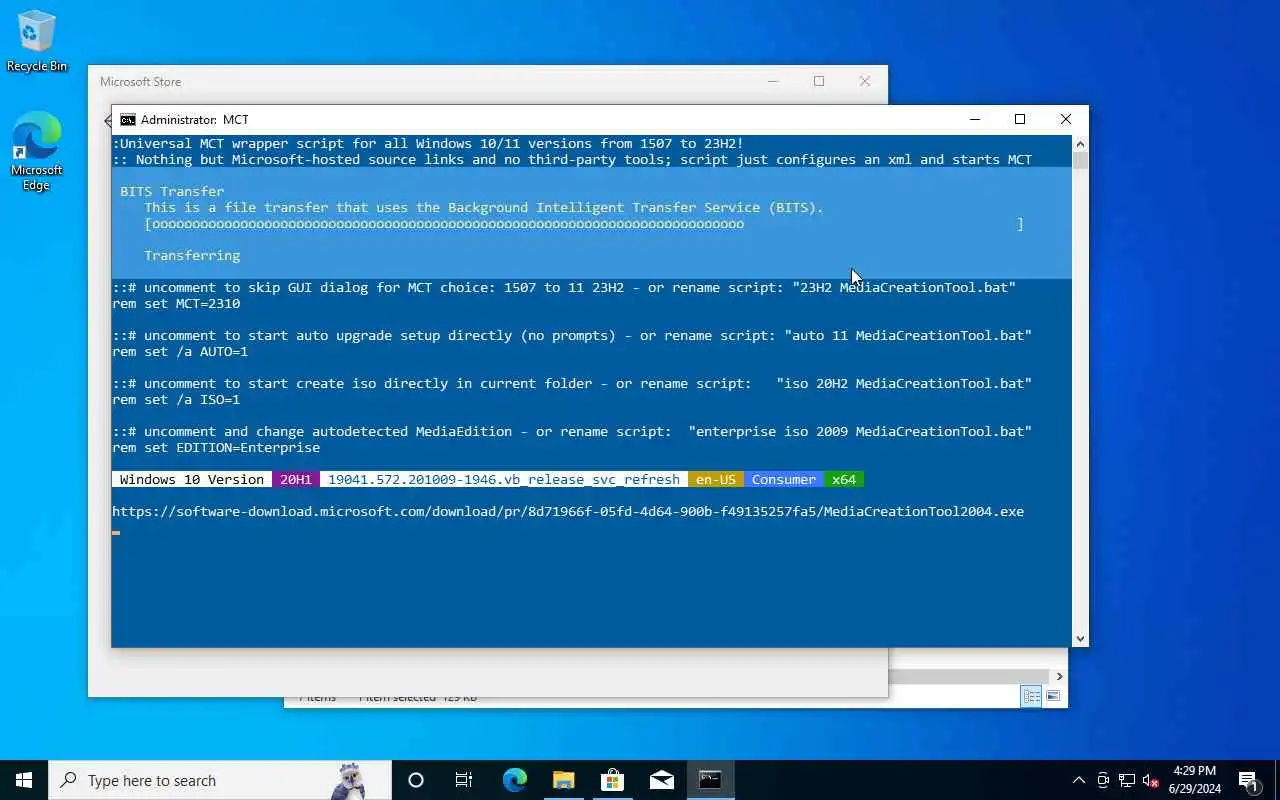1280x800 pixels.
Task: Click the MCT console scrollbar down arrow
Action: pos(1080,639)
